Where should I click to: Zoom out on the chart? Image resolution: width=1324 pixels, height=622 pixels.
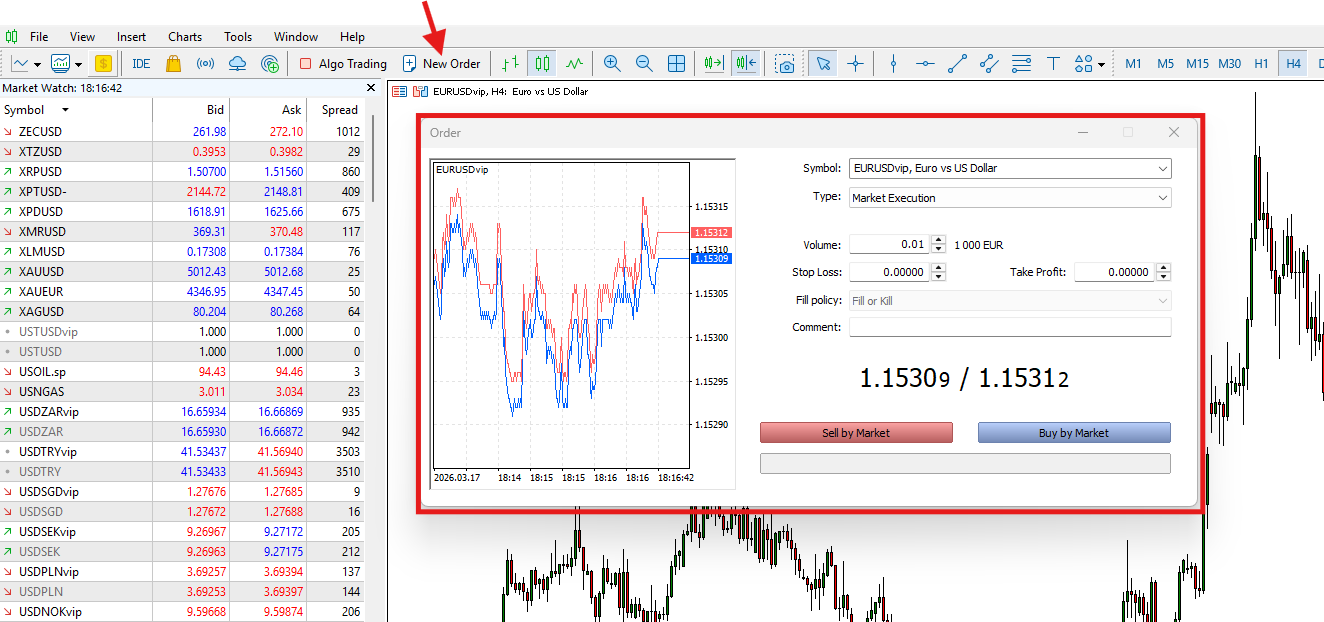[644, 63]
